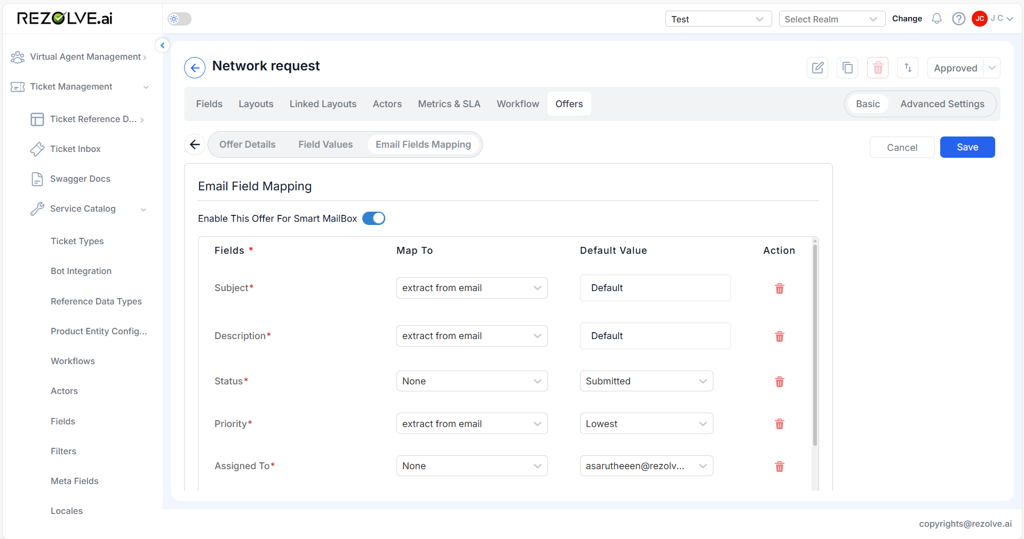Select Advanced Settings mode
Image resolution: width=1024 pixels, height=539 pixels.
click(x=942, y=104)
